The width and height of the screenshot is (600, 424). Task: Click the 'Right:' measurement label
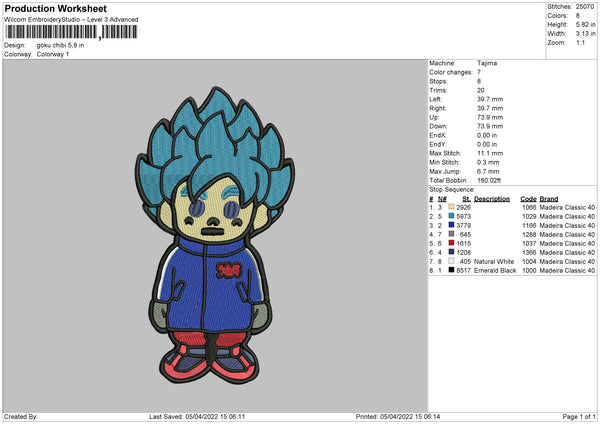(437, 108)
